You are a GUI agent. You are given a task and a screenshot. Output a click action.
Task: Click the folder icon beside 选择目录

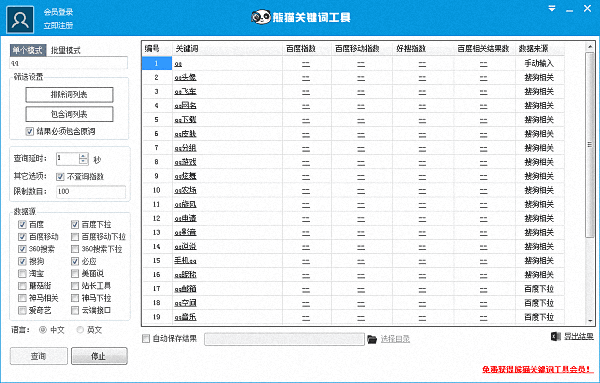click(x=372, y=339)
